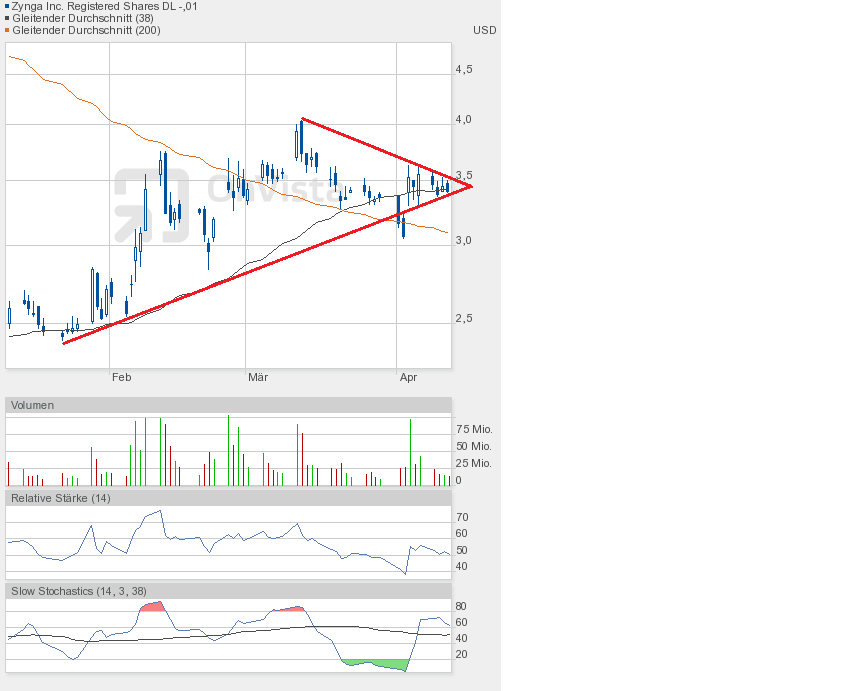Click the right apex of the red triangle
Image resolution: width=850 pixels, height=691 pixels.
point(470,186)
